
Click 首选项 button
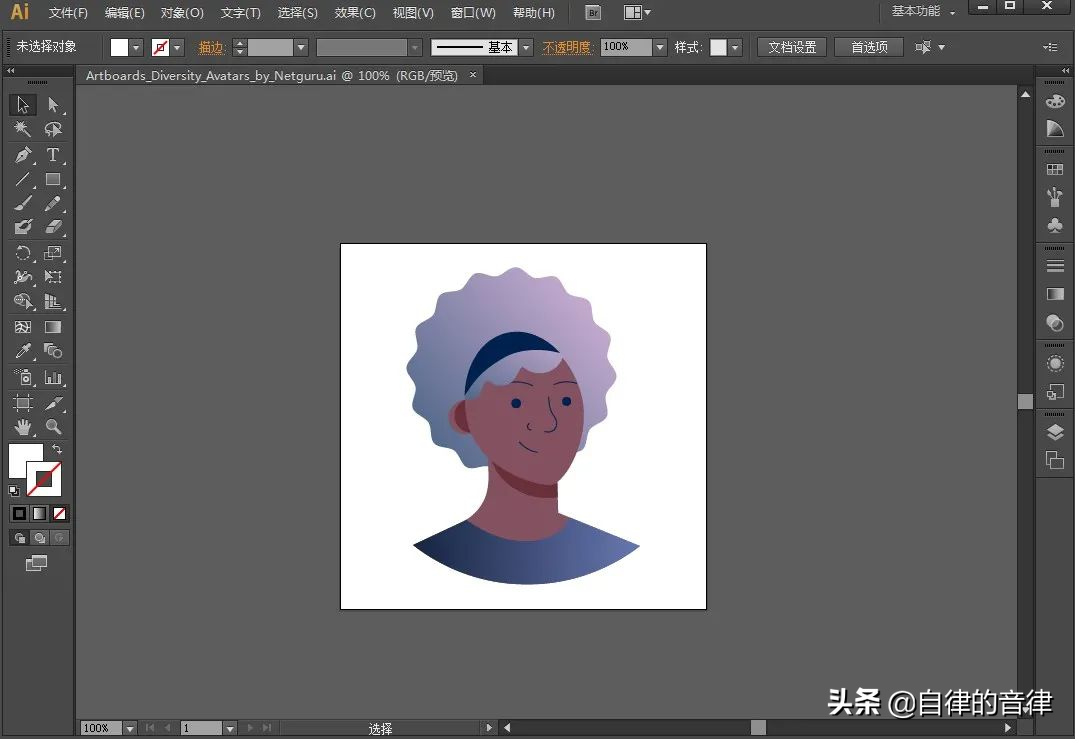point(869,47)
